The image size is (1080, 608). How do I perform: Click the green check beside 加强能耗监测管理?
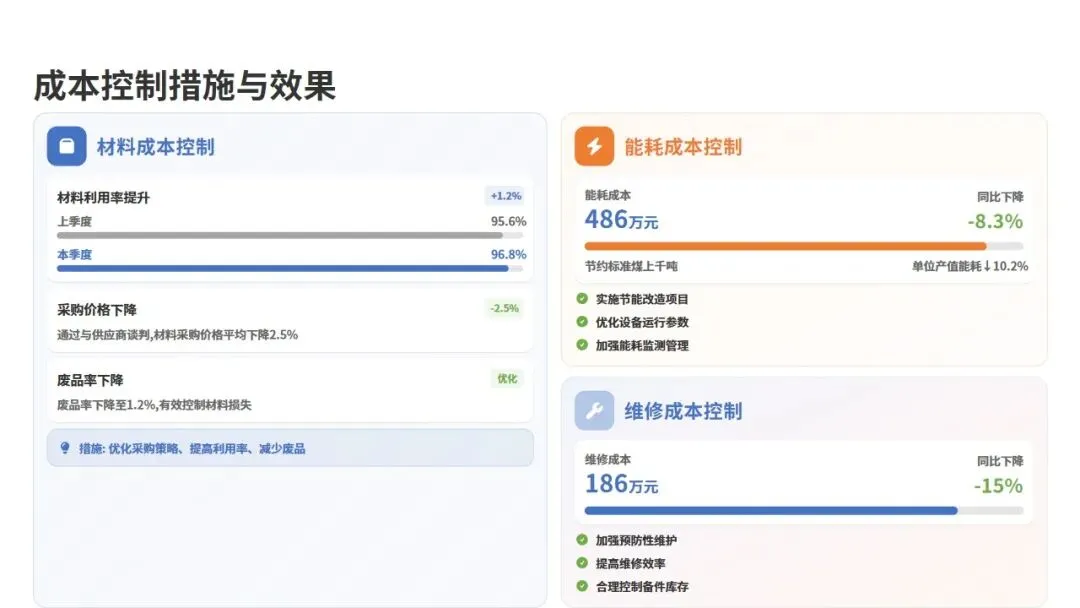click(582, 345)
